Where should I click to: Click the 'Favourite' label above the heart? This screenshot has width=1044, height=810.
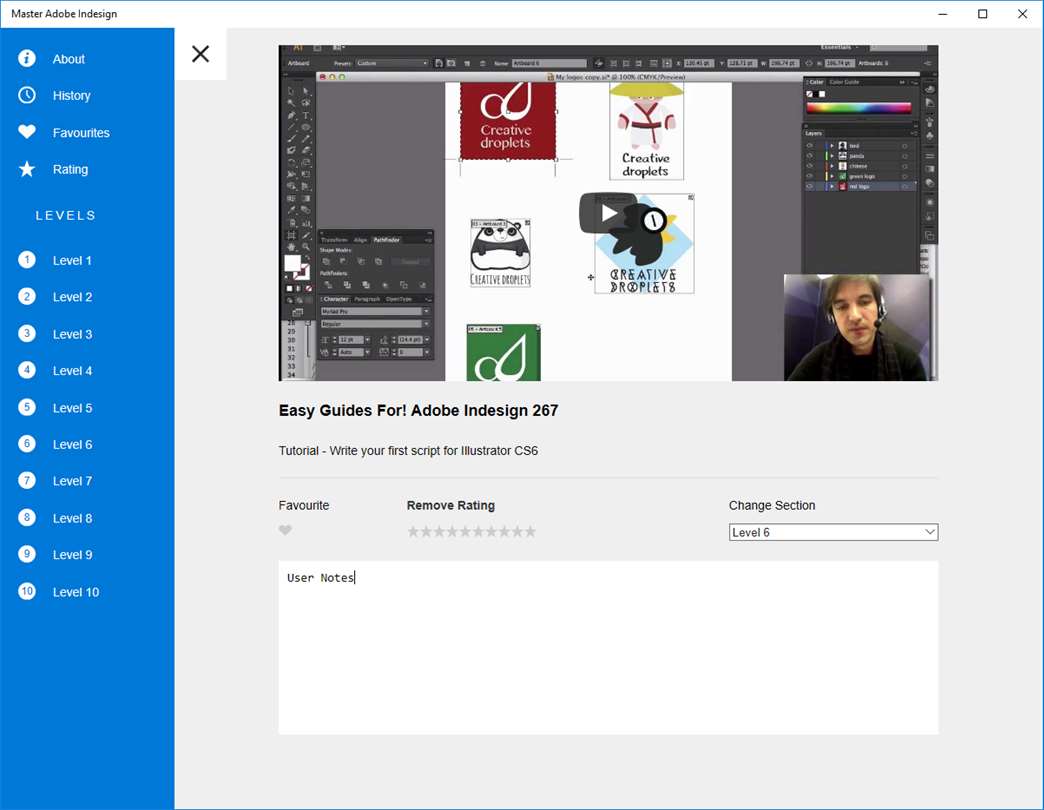[x=304, y=505]
